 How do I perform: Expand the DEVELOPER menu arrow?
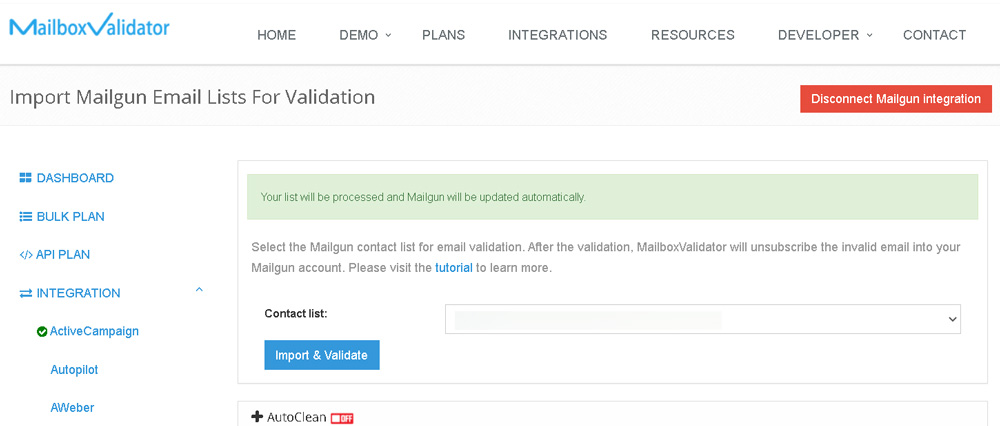coord(869,36)
